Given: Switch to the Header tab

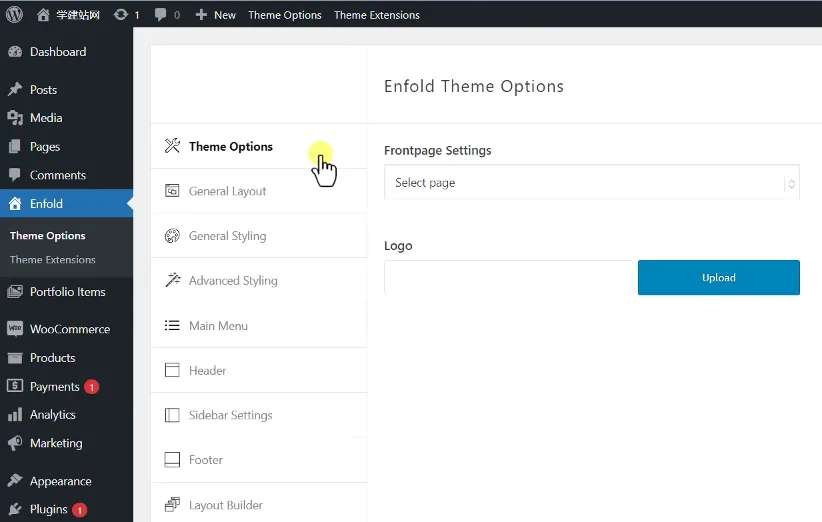Looking at the screenshot, I should pos(259,370).
